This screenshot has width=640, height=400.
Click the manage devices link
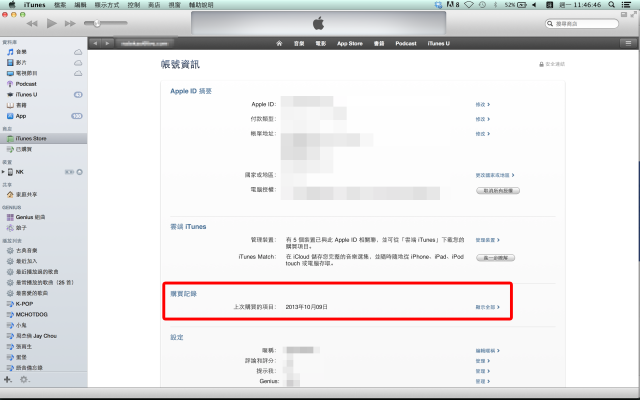point(487,240)
